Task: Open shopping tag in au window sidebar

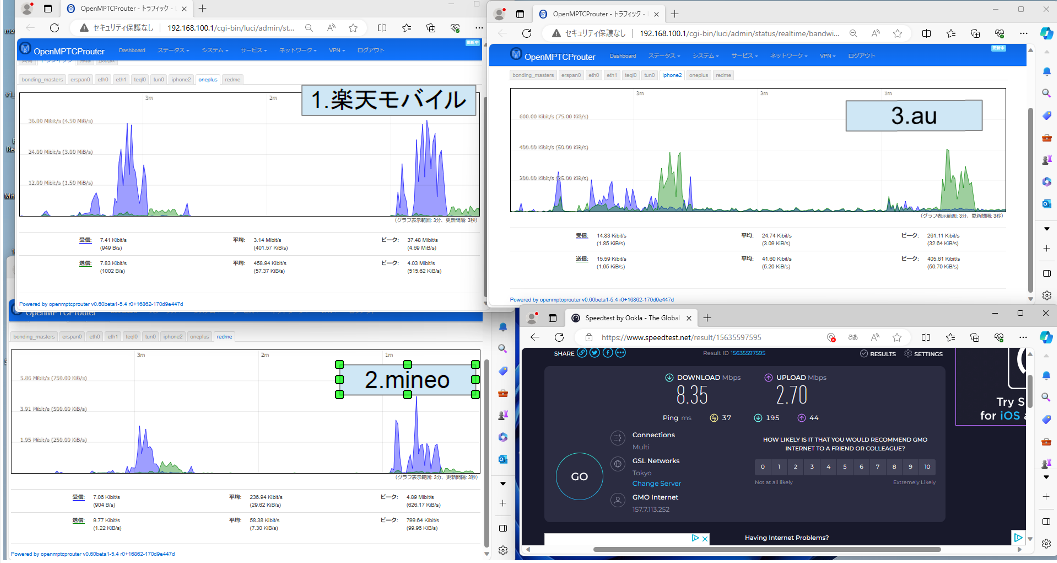Action: [1046, 115]
